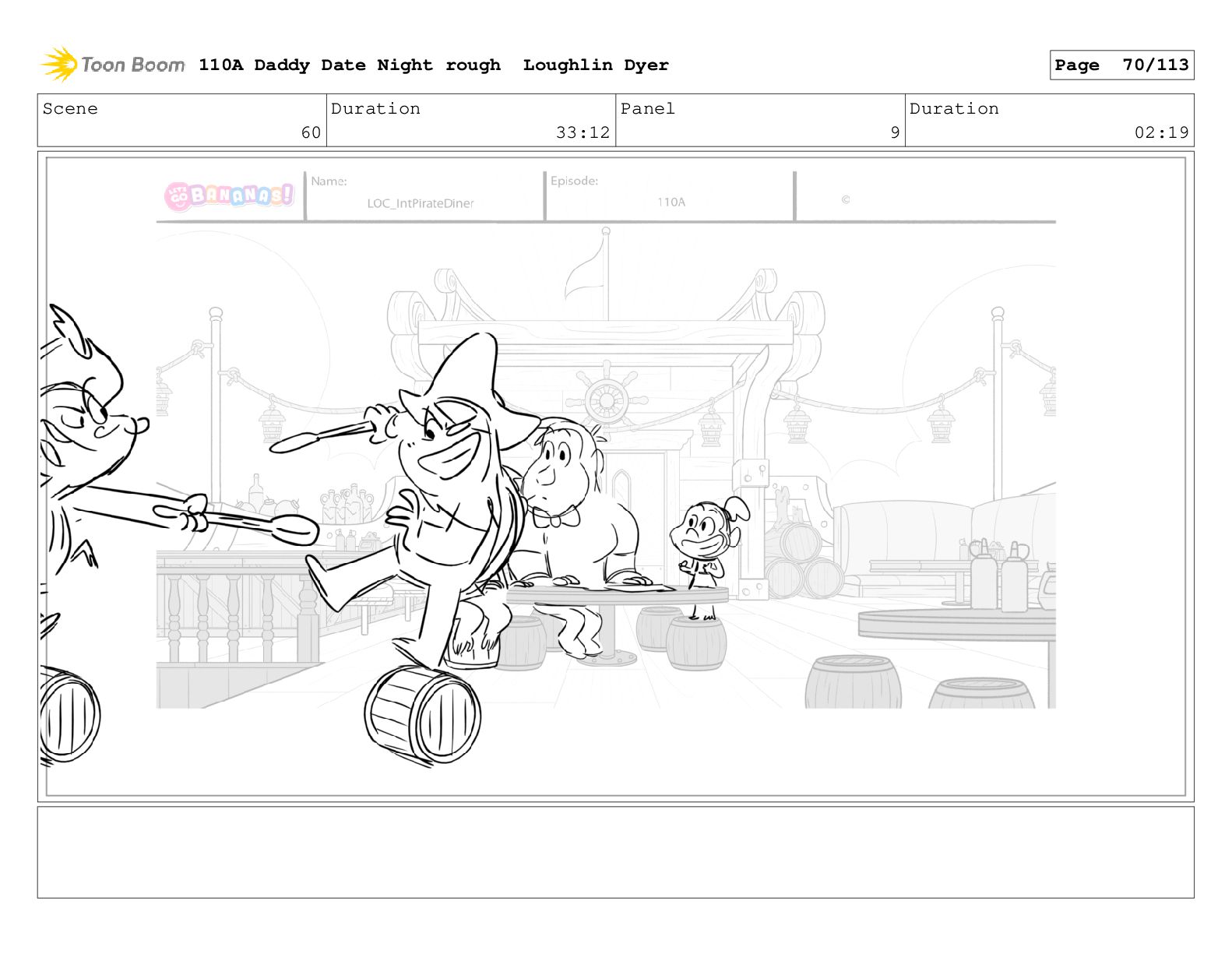Click the empty notes box below the panel
Viewport: 1232px width, 954px height.
[x=616, y=852]
